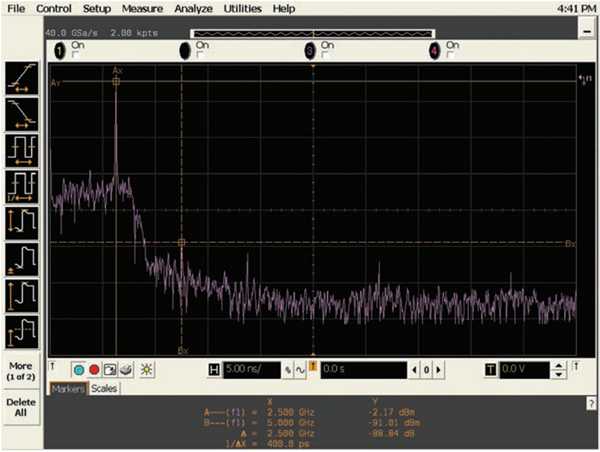
Task: Click the orange trigger reference position marker icon
Action: [x=313, y=367]
